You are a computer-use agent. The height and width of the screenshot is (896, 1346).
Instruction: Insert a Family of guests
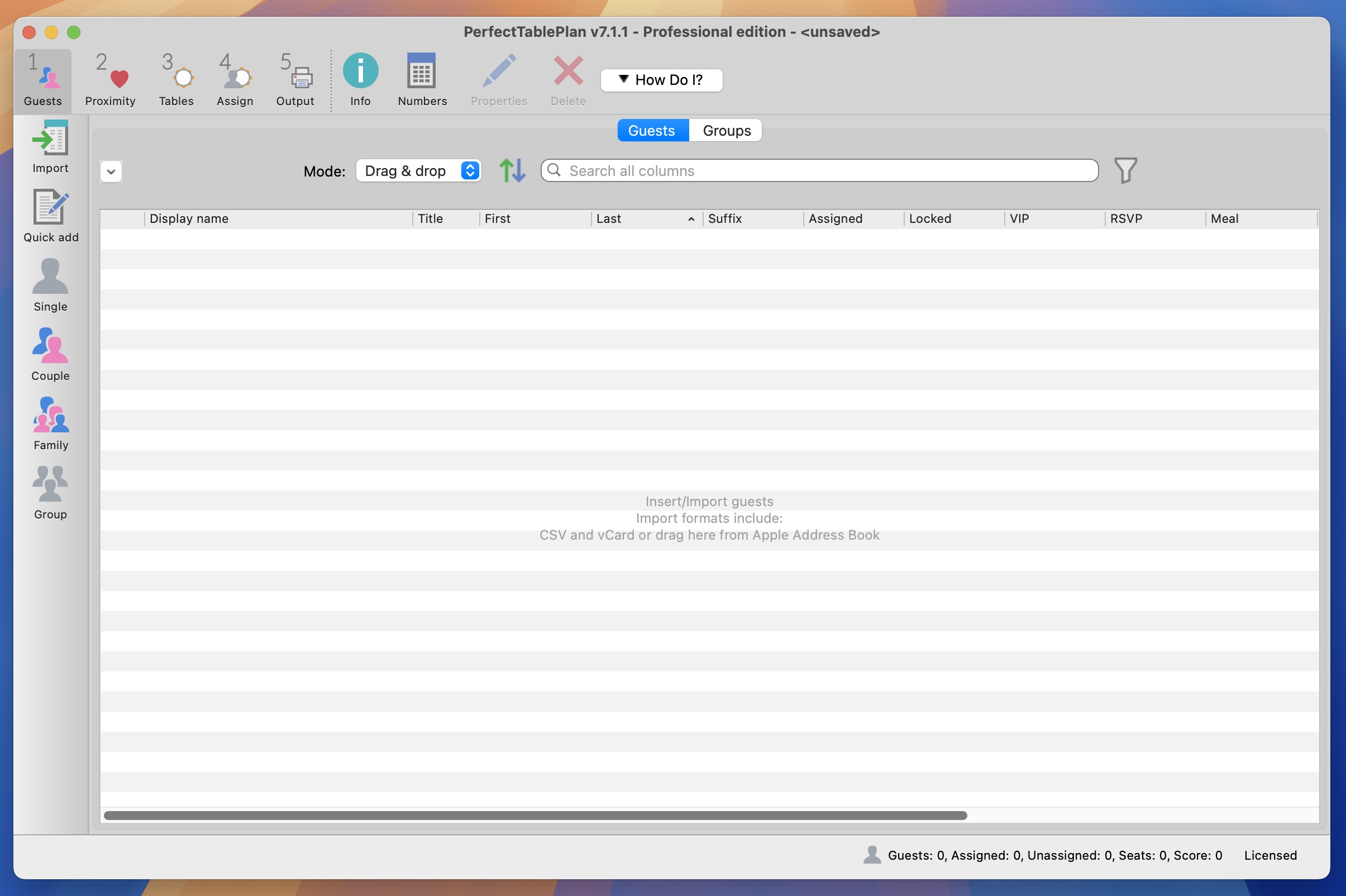click(x=50, y=416)
